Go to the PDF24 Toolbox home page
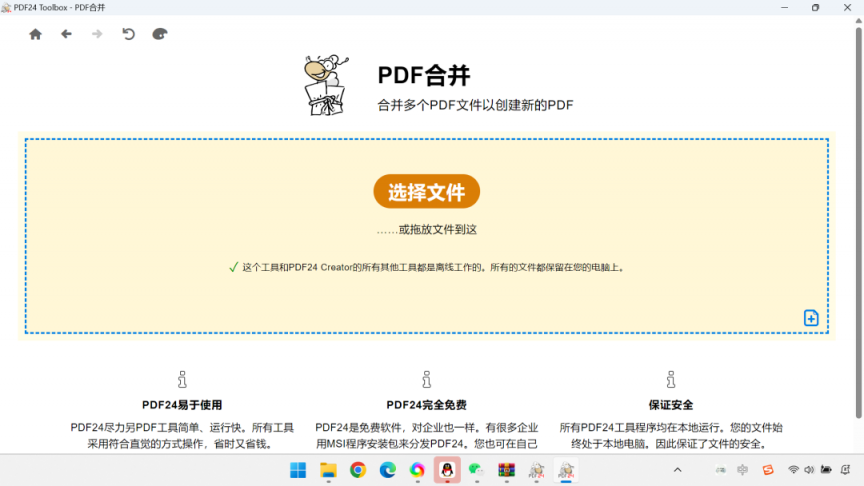This screenshot has width=864, height=486. click(x=36, y=34)
